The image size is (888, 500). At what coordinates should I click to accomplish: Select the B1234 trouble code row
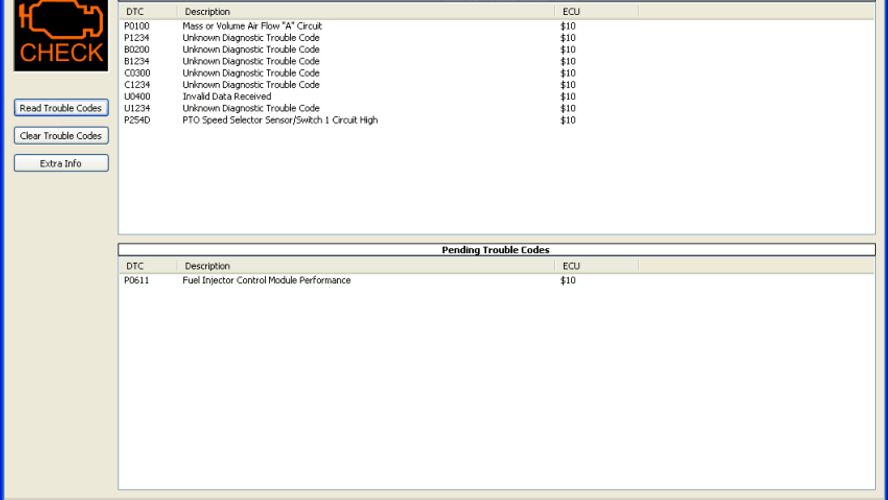(250, 61)
